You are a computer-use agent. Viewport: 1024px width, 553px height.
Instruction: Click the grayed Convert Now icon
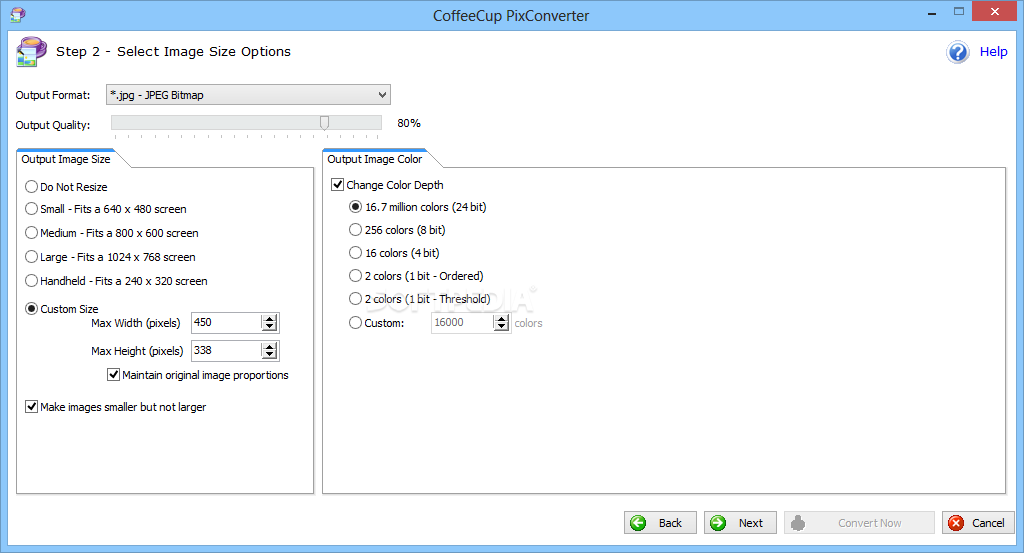797,523
